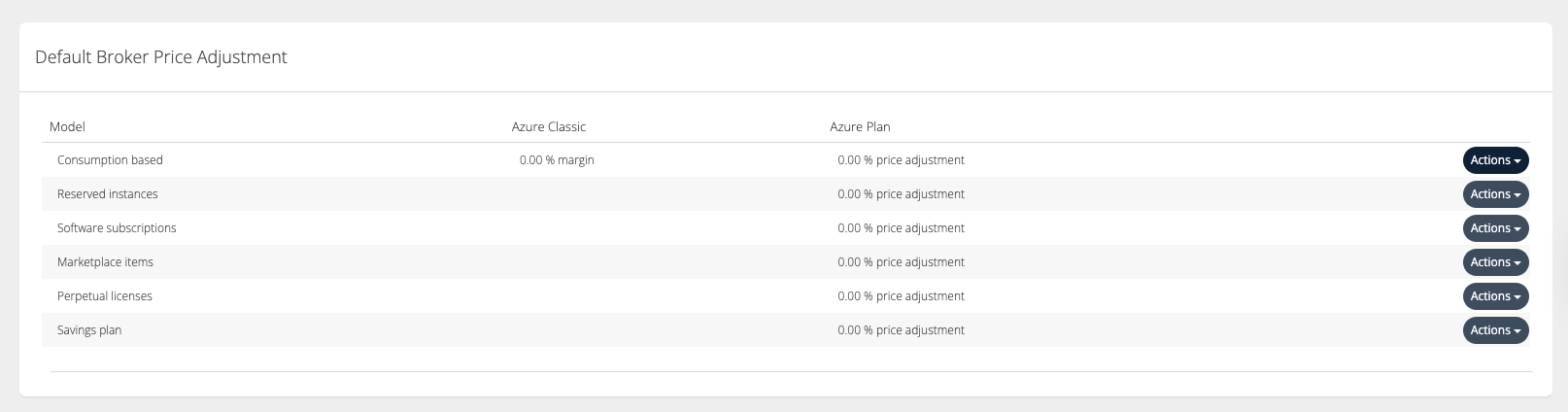
Task: Click the Software subscriptions model name
Action: (x=117, y=228)
